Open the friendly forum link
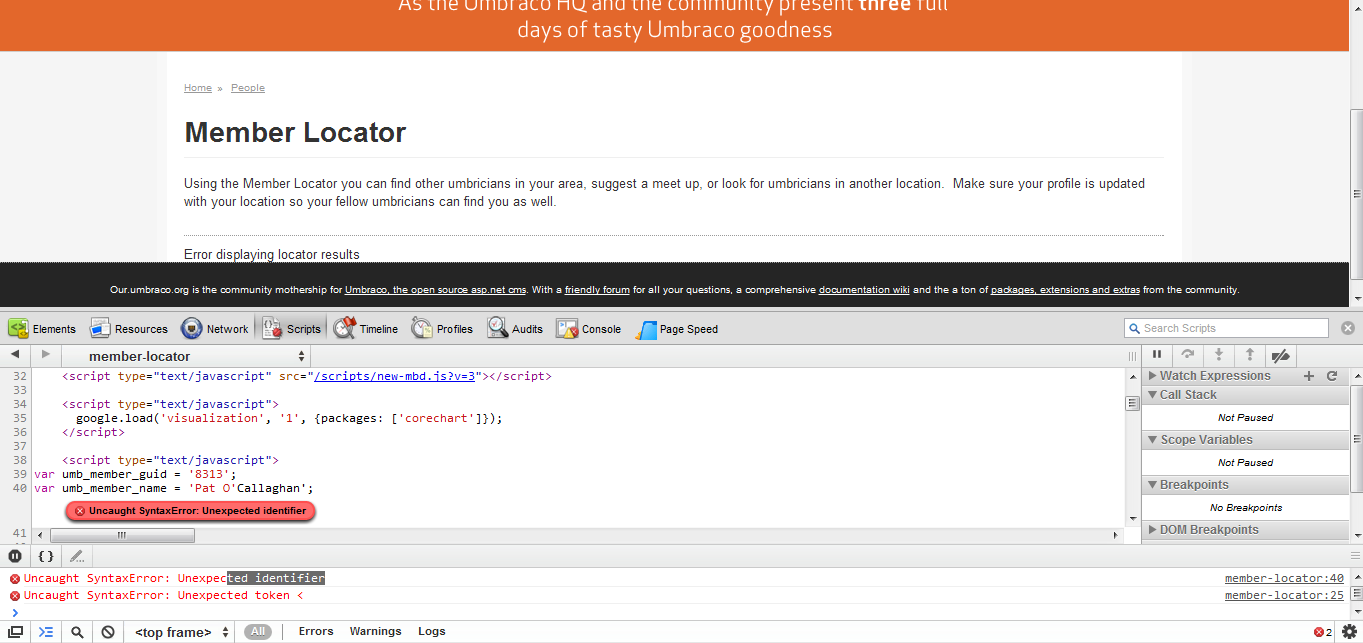This screenshot has height=643, width=1363. pos(597,290)
